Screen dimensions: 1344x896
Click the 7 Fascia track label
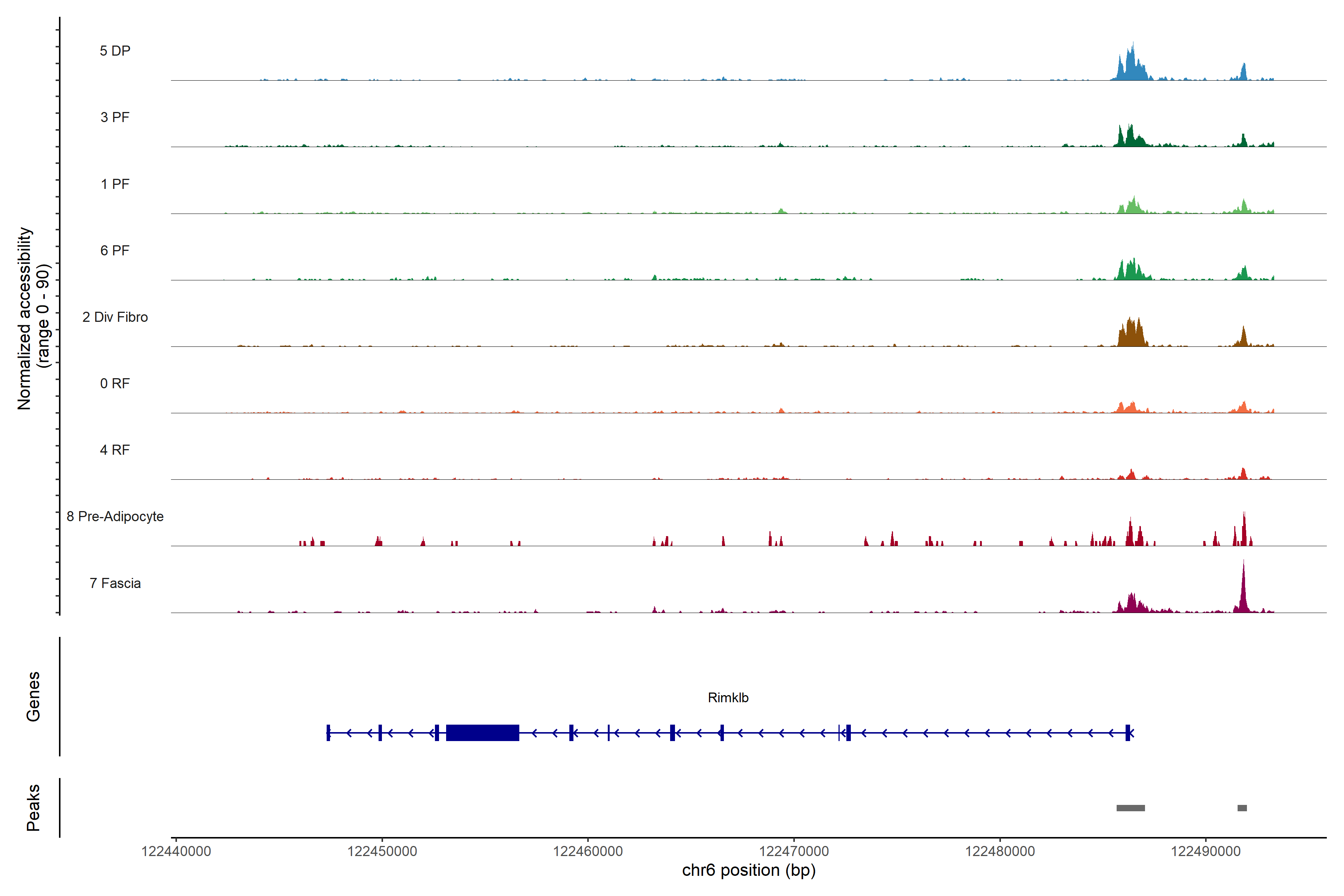[x=115, y=584]
